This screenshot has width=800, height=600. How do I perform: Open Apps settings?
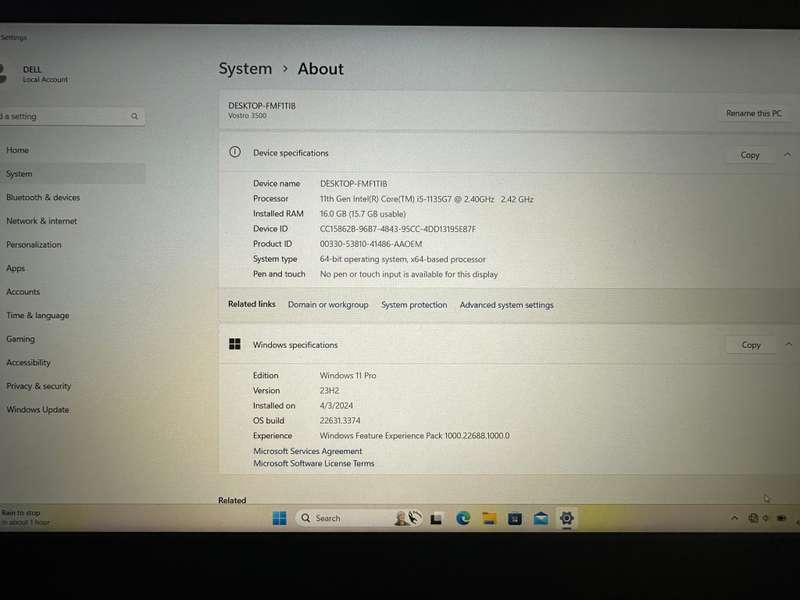15,268
